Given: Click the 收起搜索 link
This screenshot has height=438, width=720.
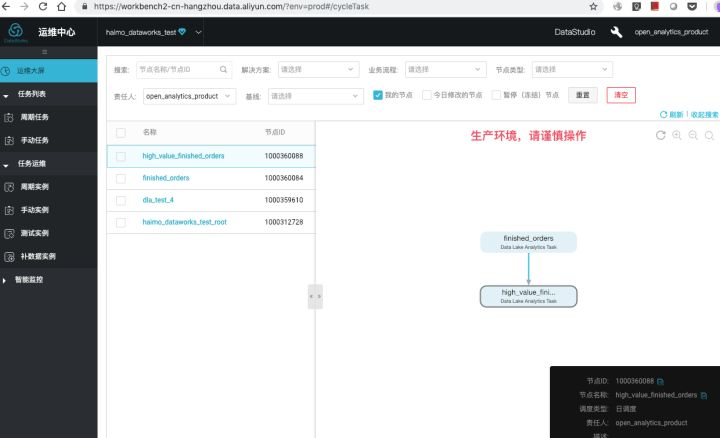Looking at the screenshot, I should pyautogui.click(x=704, y=114).
